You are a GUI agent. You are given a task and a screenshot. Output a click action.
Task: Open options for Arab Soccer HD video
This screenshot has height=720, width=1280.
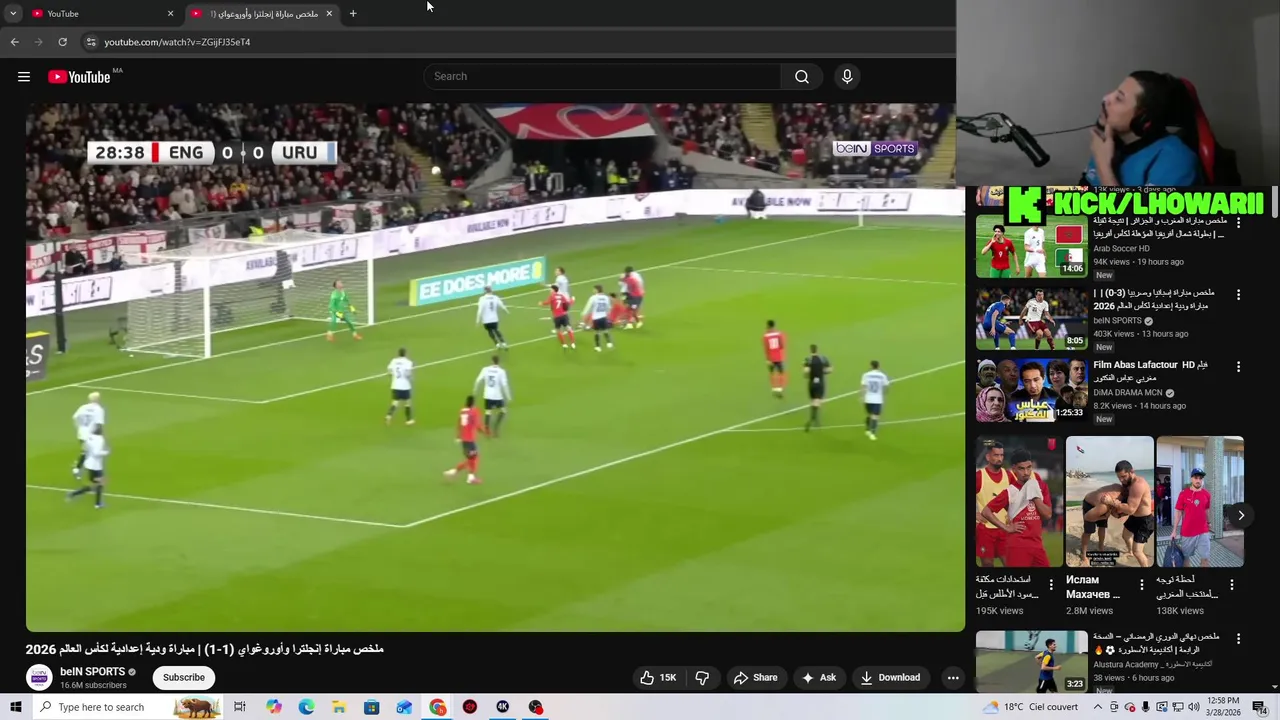tap(1238, 223)
